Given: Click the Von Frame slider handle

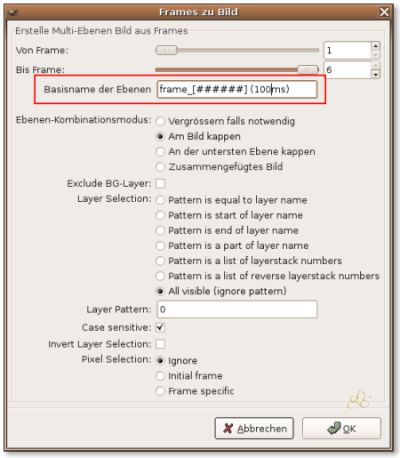Looking at the screenshot, I should (x=166, y=50).
